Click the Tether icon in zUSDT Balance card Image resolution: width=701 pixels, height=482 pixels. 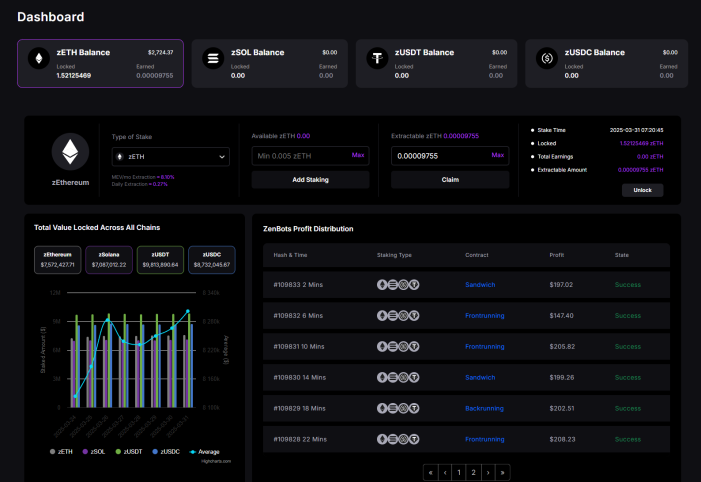[377, 58]
